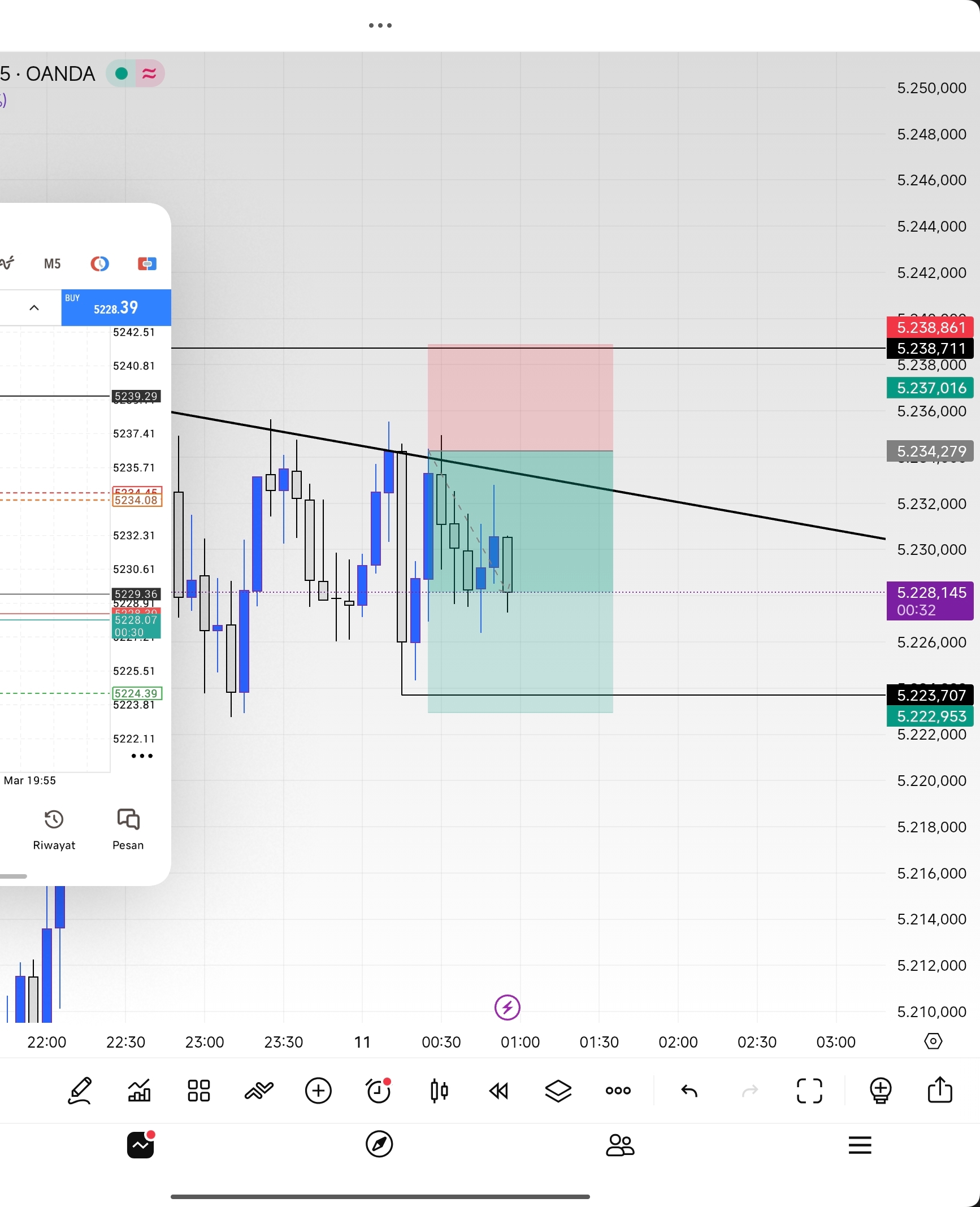Screen dimensions: 980x1207
Task: Open the candlestick chart type icon
Action: pos(439,1091)
